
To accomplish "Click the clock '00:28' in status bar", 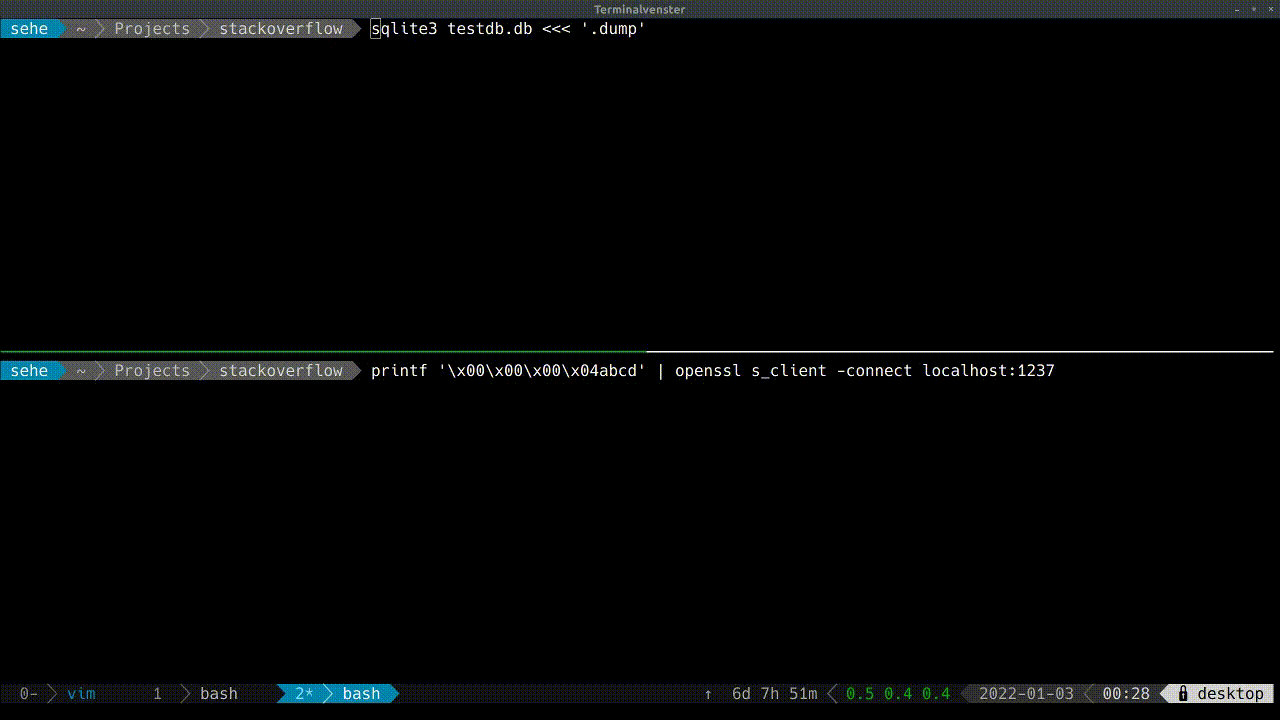I will tap(1126, 693).
